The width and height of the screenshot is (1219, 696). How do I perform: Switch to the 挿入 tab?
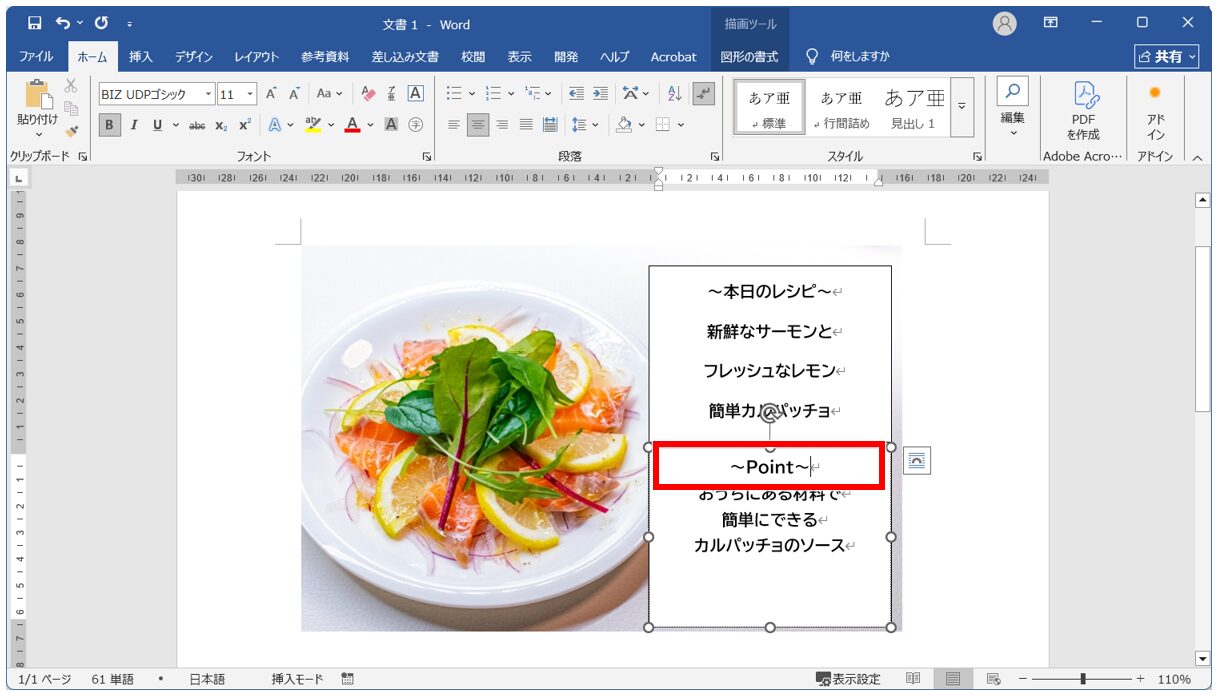pyautogui.click(x=141, y=57)
